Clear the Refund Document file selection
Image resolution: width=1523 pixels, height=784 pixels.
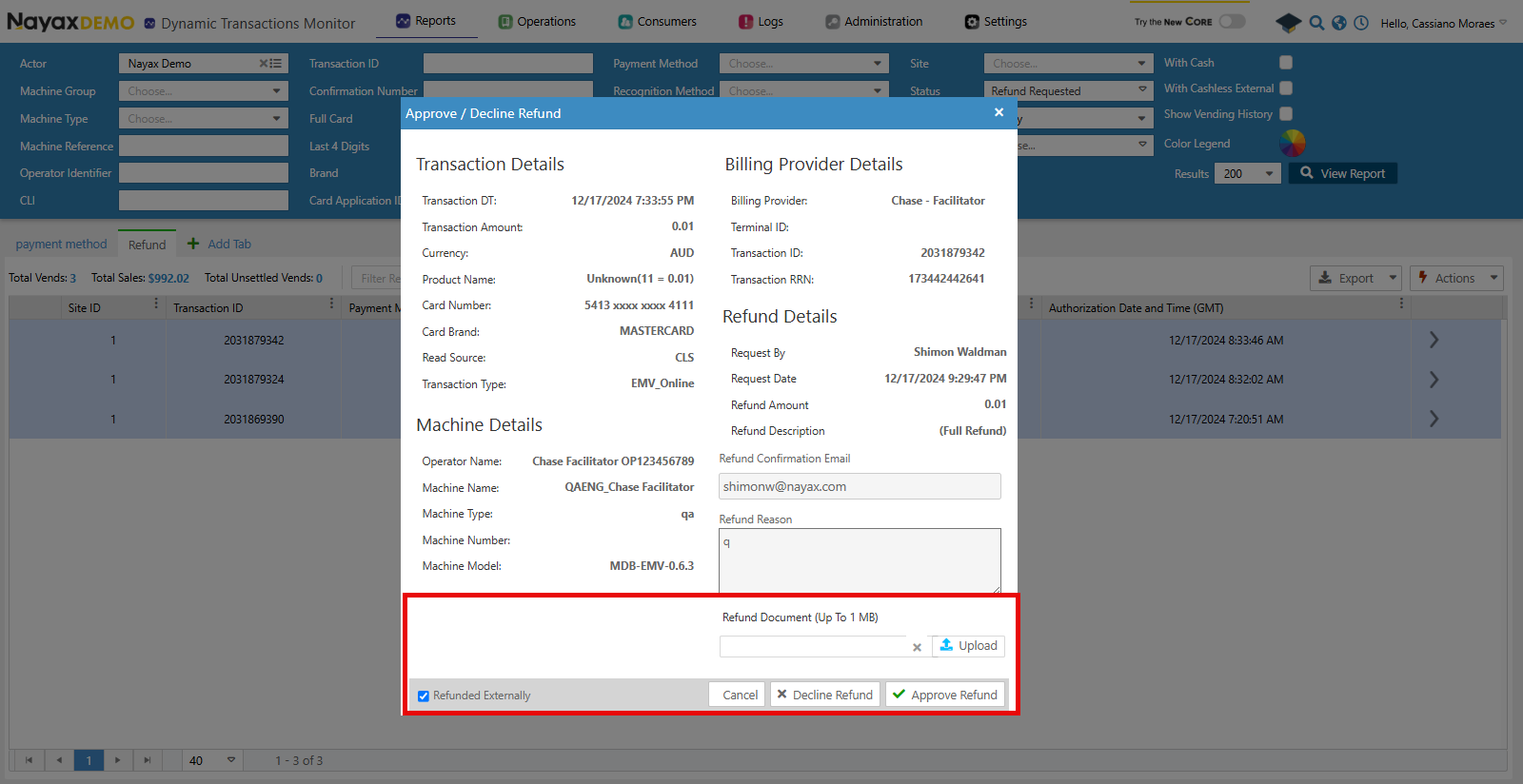917,647
